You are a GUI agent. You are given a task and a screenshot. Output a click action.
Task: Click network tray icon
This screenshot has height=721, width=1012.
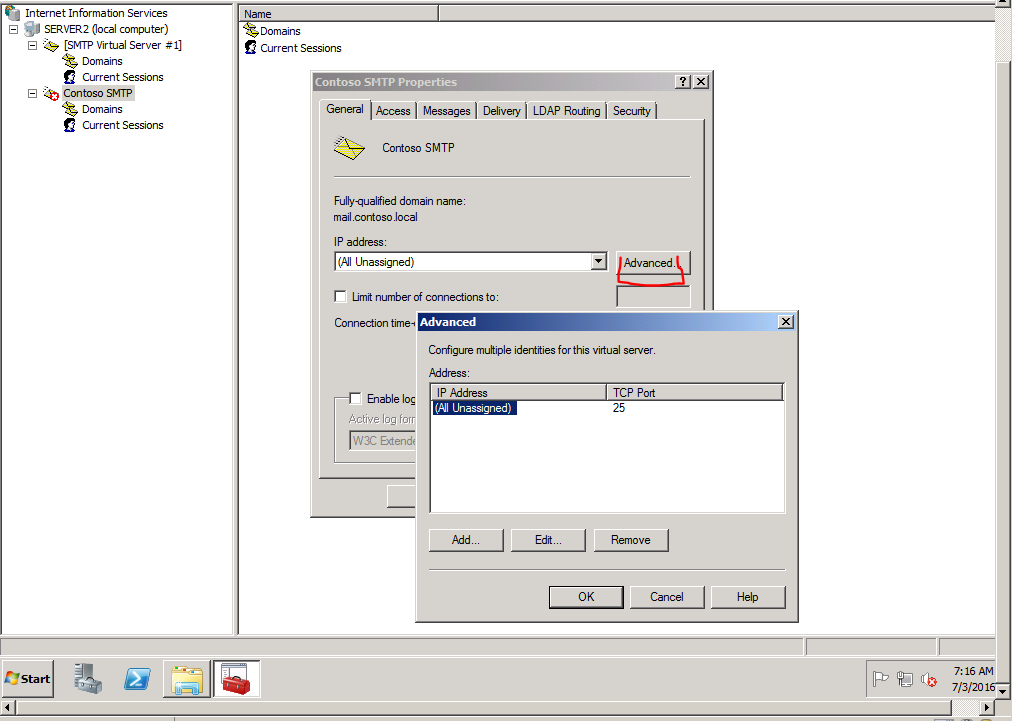(x=905, y=679)
